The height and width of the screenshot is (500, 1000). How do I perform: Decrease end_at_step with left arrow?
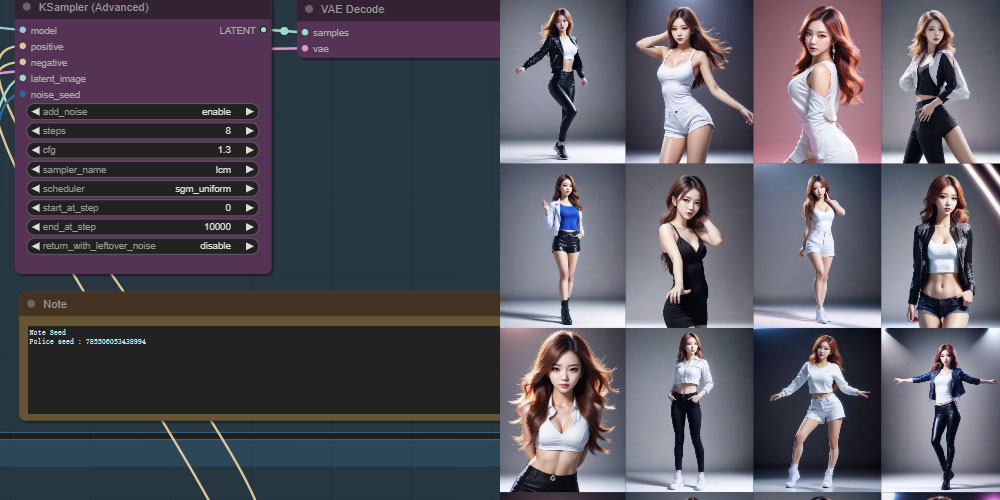point(35,227)
